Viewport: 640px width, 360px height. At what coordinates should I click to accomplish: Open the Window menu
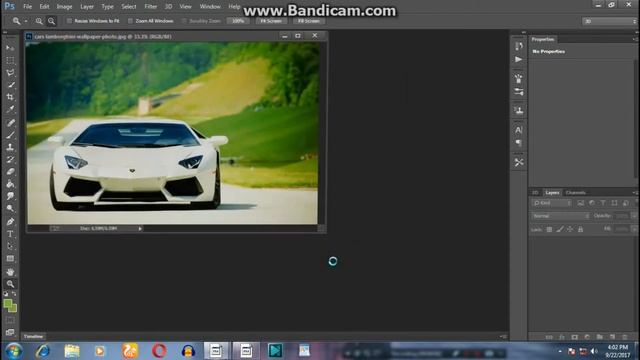click(210, 7)
